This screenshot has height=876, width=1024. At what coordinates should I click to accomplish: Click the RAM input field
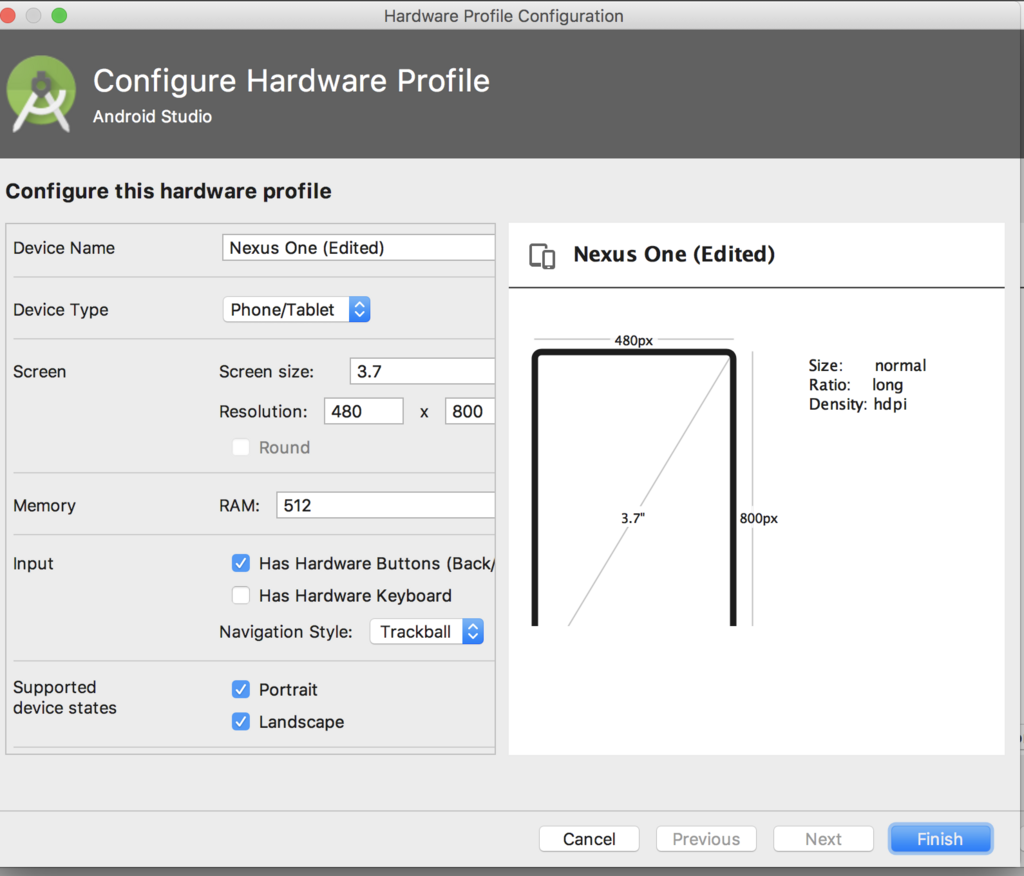[386, 505]
